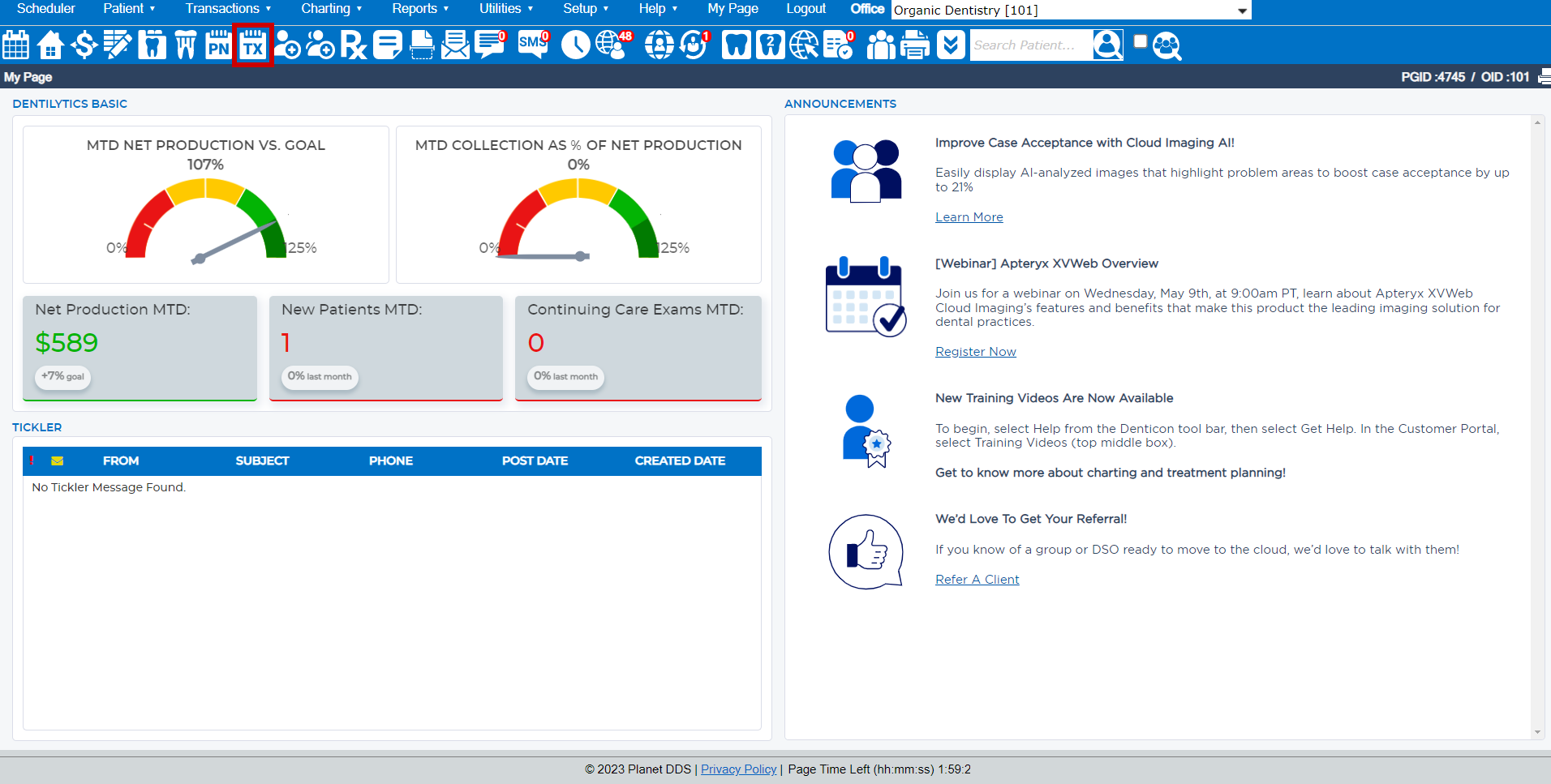Click the clock icon
This screenshot has height=784, width=1551.
tap(576, 45)
